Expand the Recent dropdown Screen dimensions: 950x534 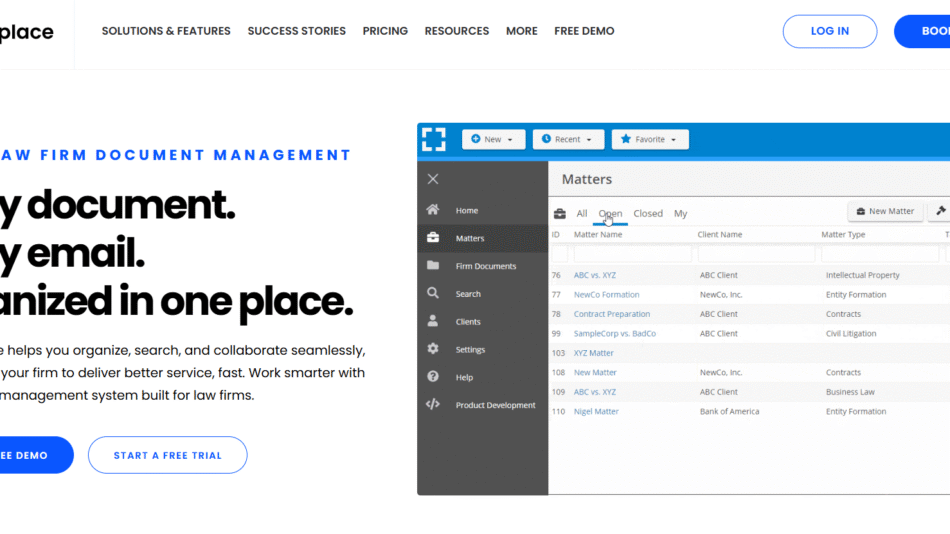pyautogui.click(x=568, y=140)
